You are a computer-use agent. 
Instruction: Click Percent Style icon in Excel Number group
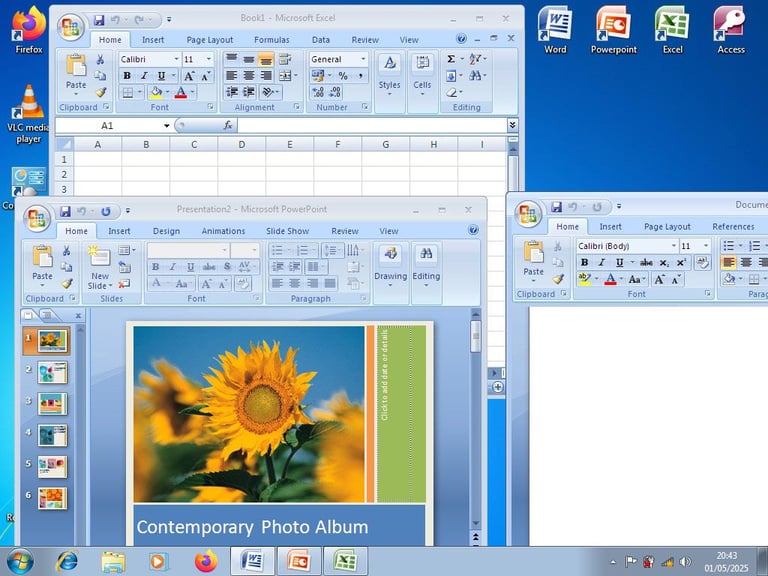[x=343, y=76]
